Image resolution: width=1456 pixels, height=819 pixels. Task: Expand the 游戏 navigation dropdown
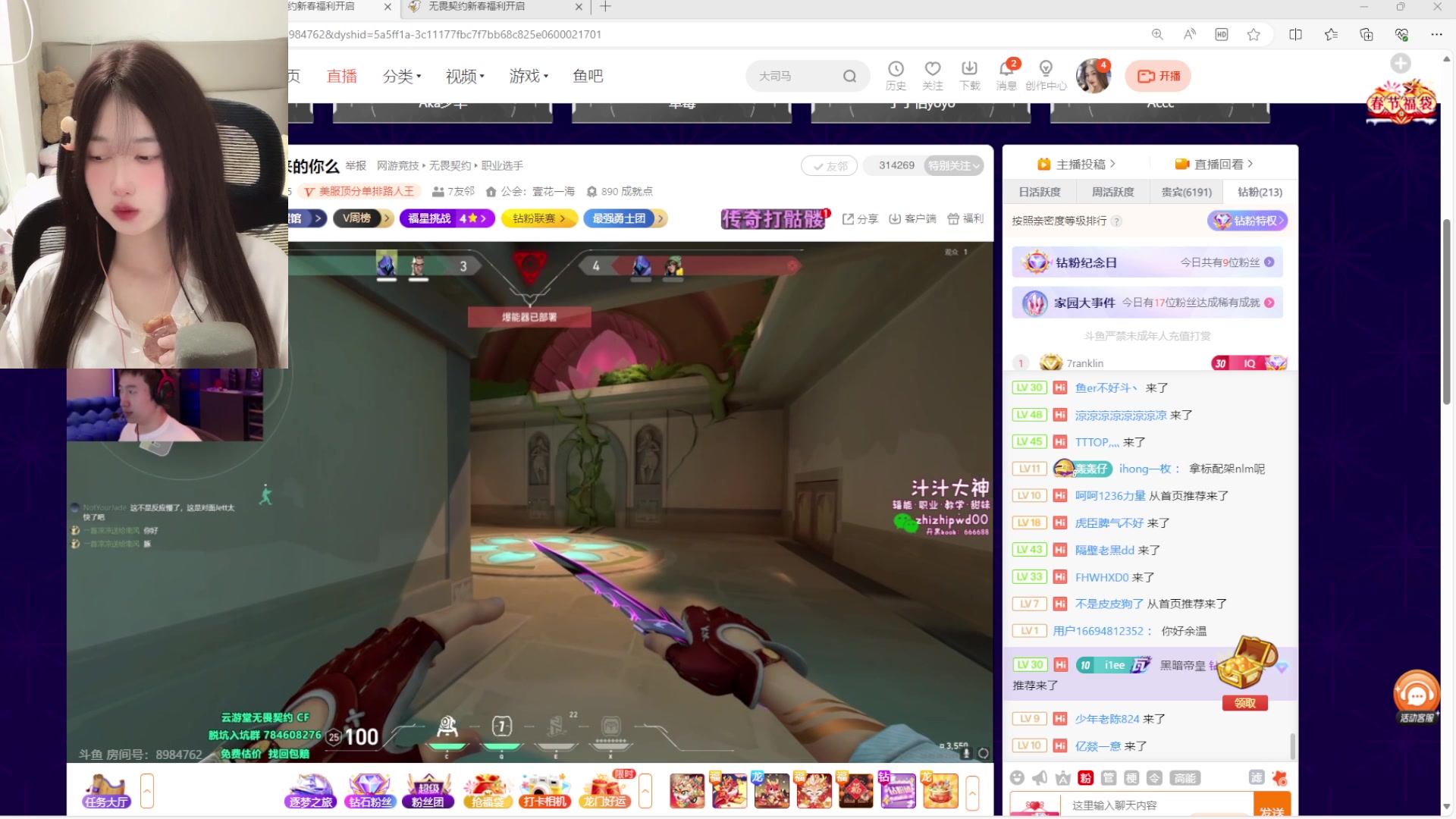(x=529, y=76)
